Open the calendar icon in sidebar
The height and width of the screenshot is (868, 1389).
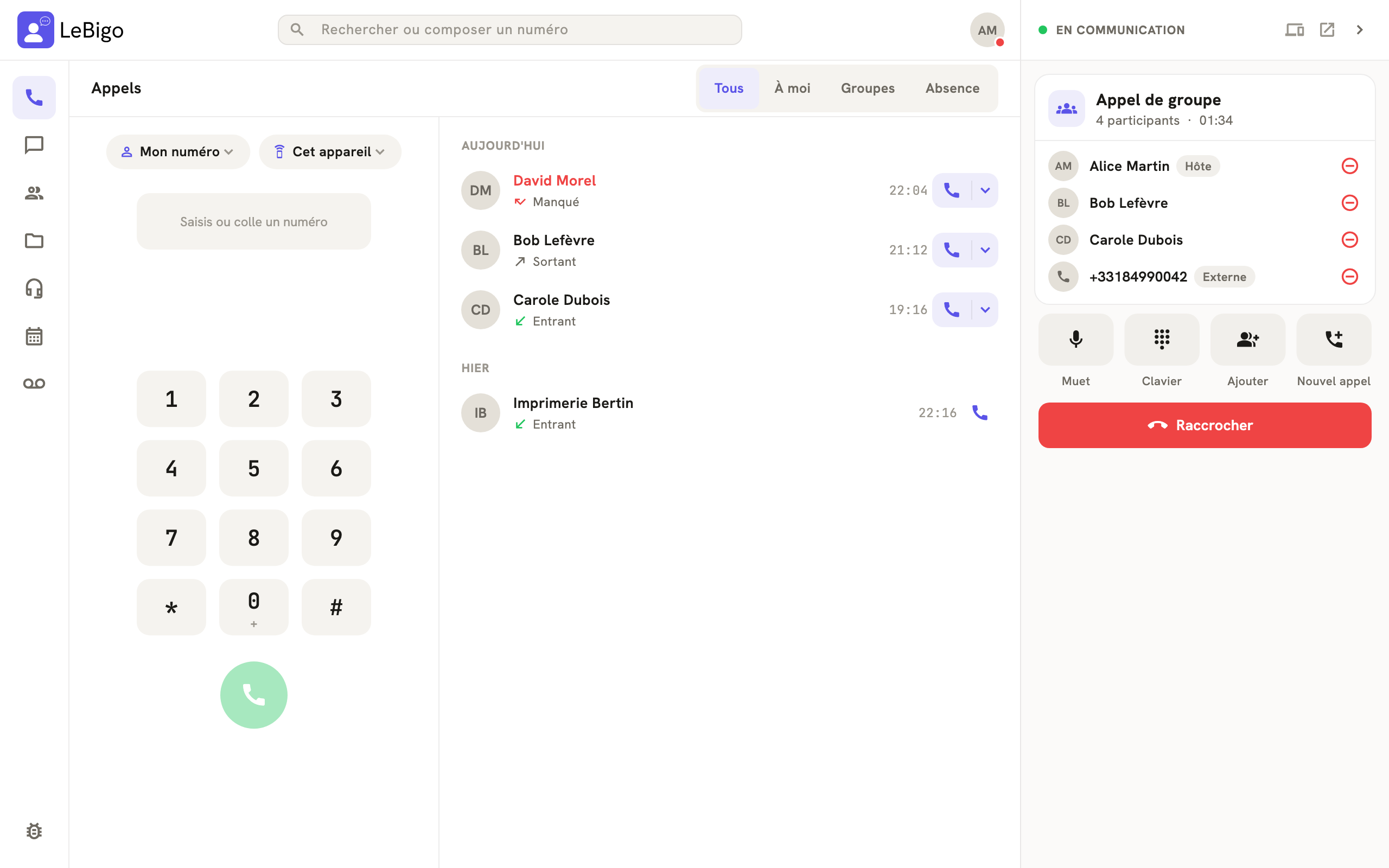[34, 336]
